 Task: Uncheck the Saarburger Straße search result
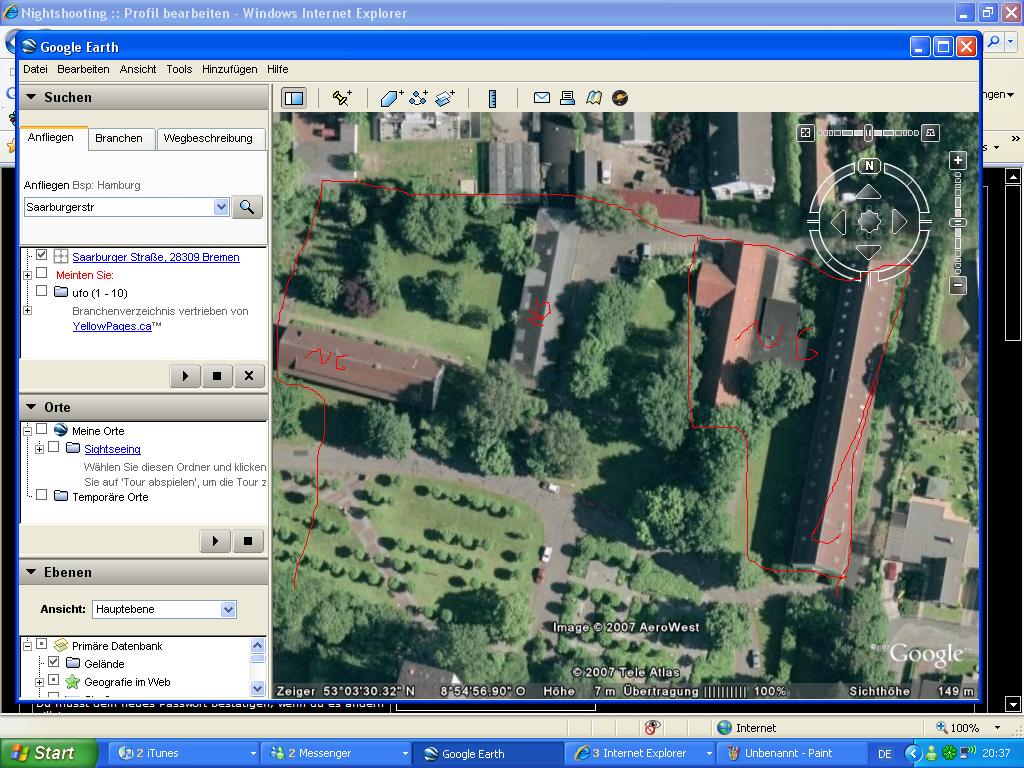tap(42, 256)
